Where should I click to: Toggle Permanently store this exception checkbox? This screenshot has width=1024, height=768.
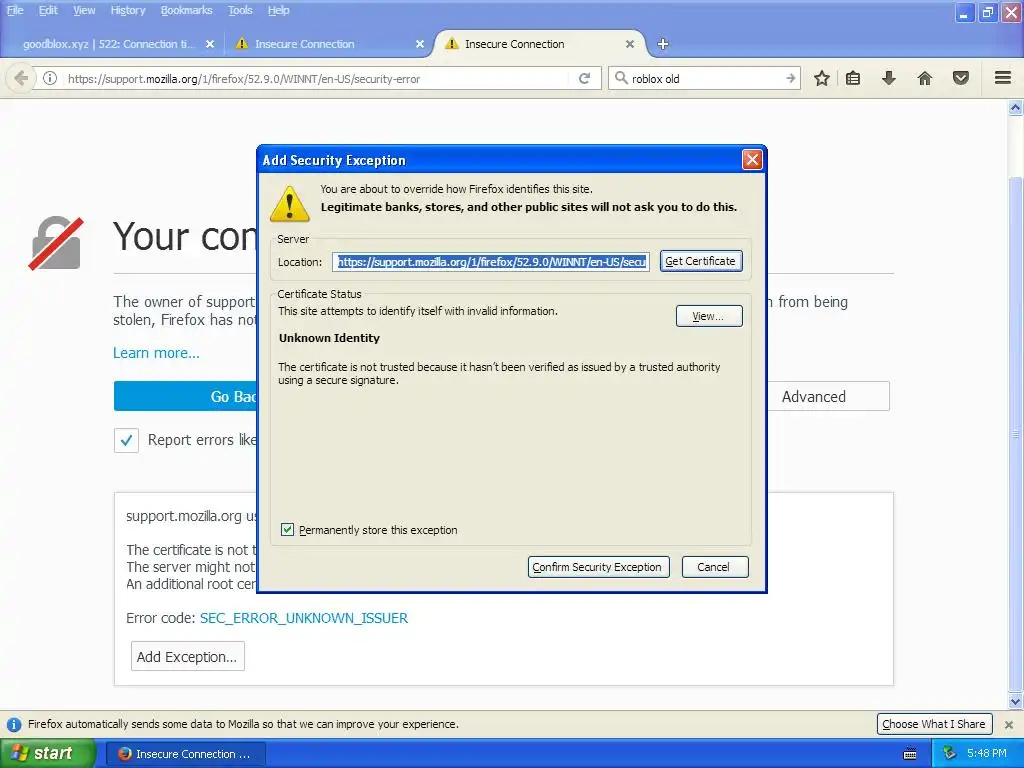point(287,530)
